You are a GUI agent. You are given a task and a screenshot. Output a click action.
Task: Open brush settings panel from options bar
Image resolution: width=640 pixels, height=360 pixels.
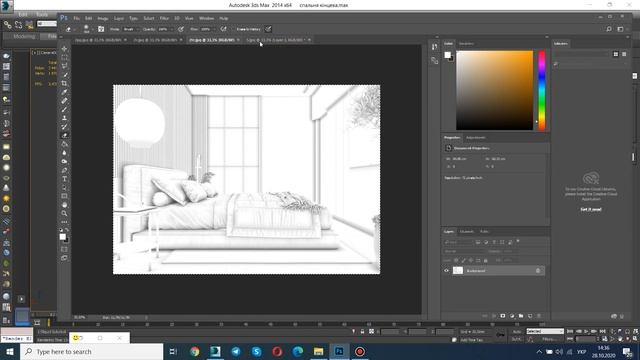point(101,29)
